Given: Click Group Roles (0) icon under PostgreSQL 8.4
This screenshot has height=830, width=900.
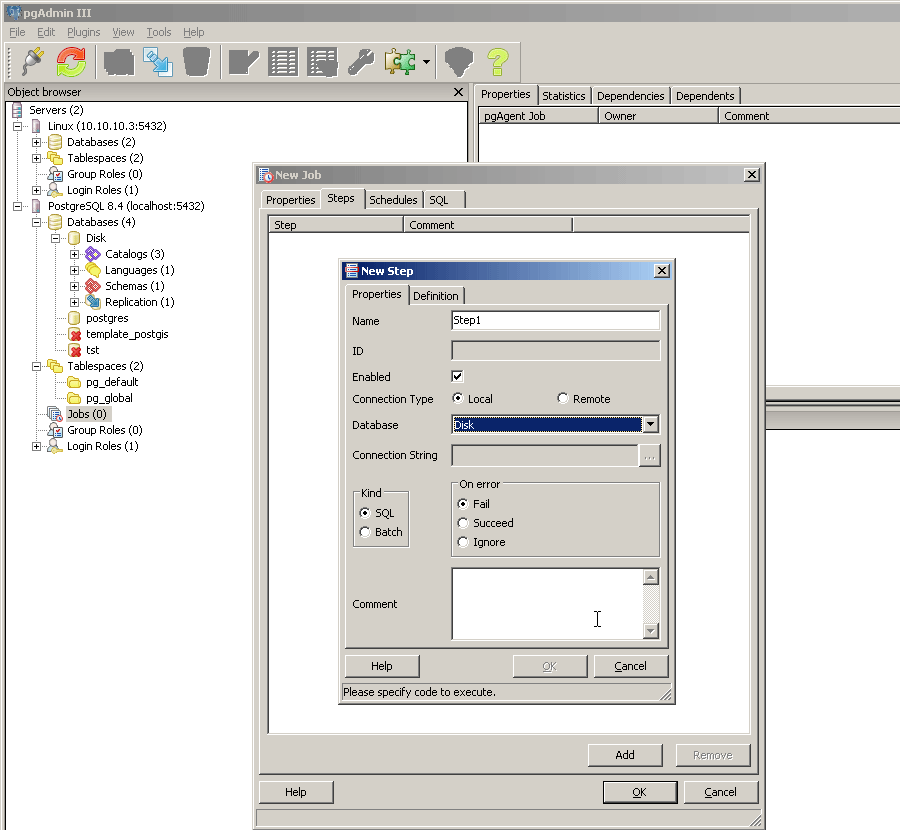Looking at the screenshot, I should click(55, 430).
